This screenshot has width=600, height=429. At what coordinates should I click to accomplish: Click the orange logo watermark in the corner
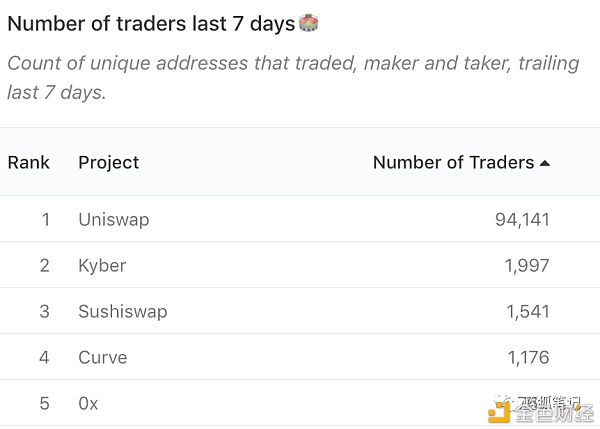[499, 411]
